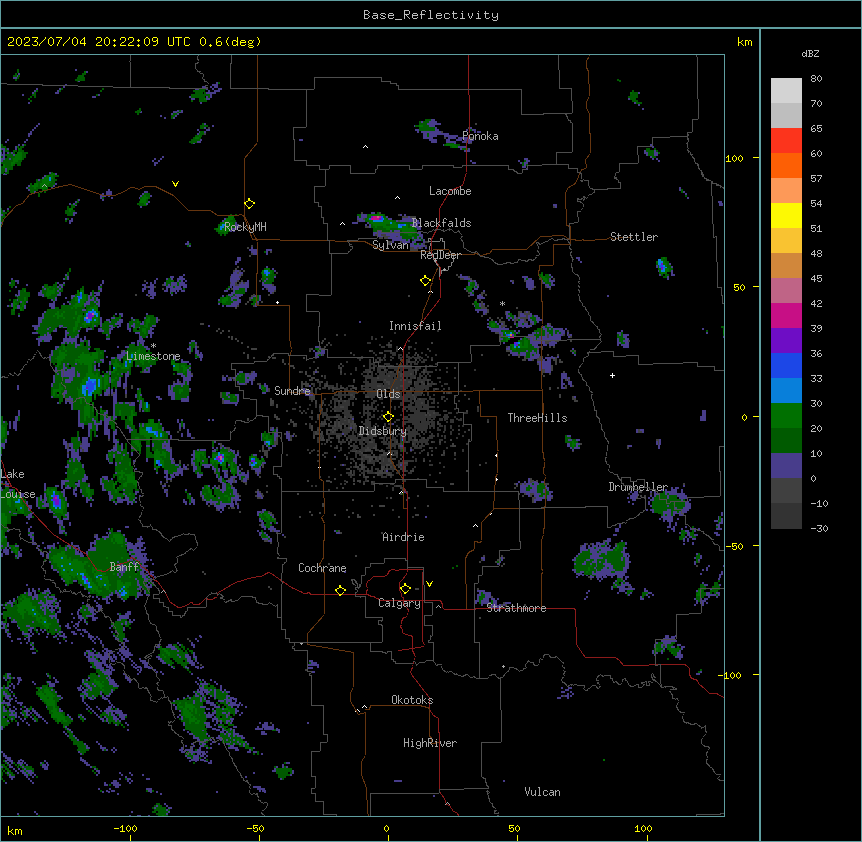Screen dimensions: 862x842
Task: Click the green echo cluster near Drumheller label
Action: point(670,503)
